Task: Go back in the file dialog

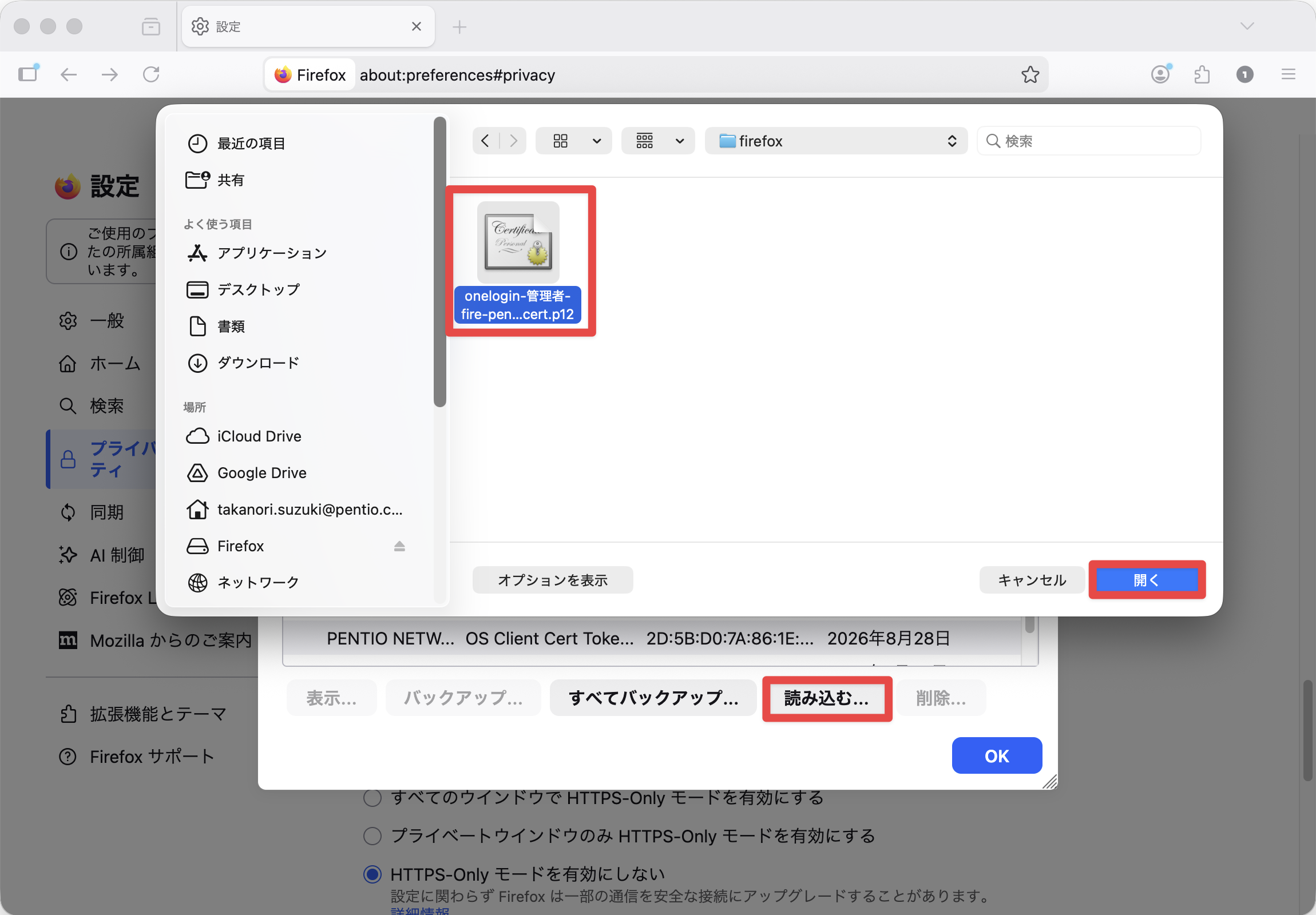Action: 485,141
